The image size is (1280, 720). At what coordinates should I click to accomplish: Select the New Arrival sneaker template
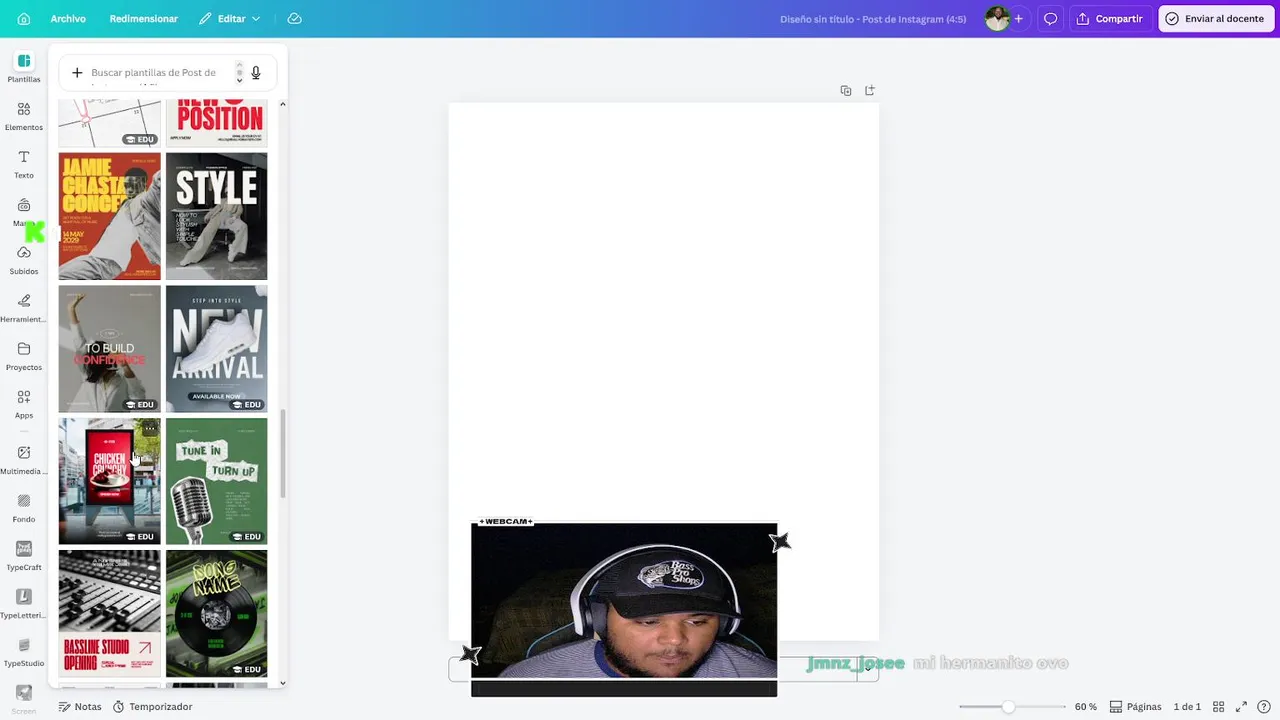(217, 349)
